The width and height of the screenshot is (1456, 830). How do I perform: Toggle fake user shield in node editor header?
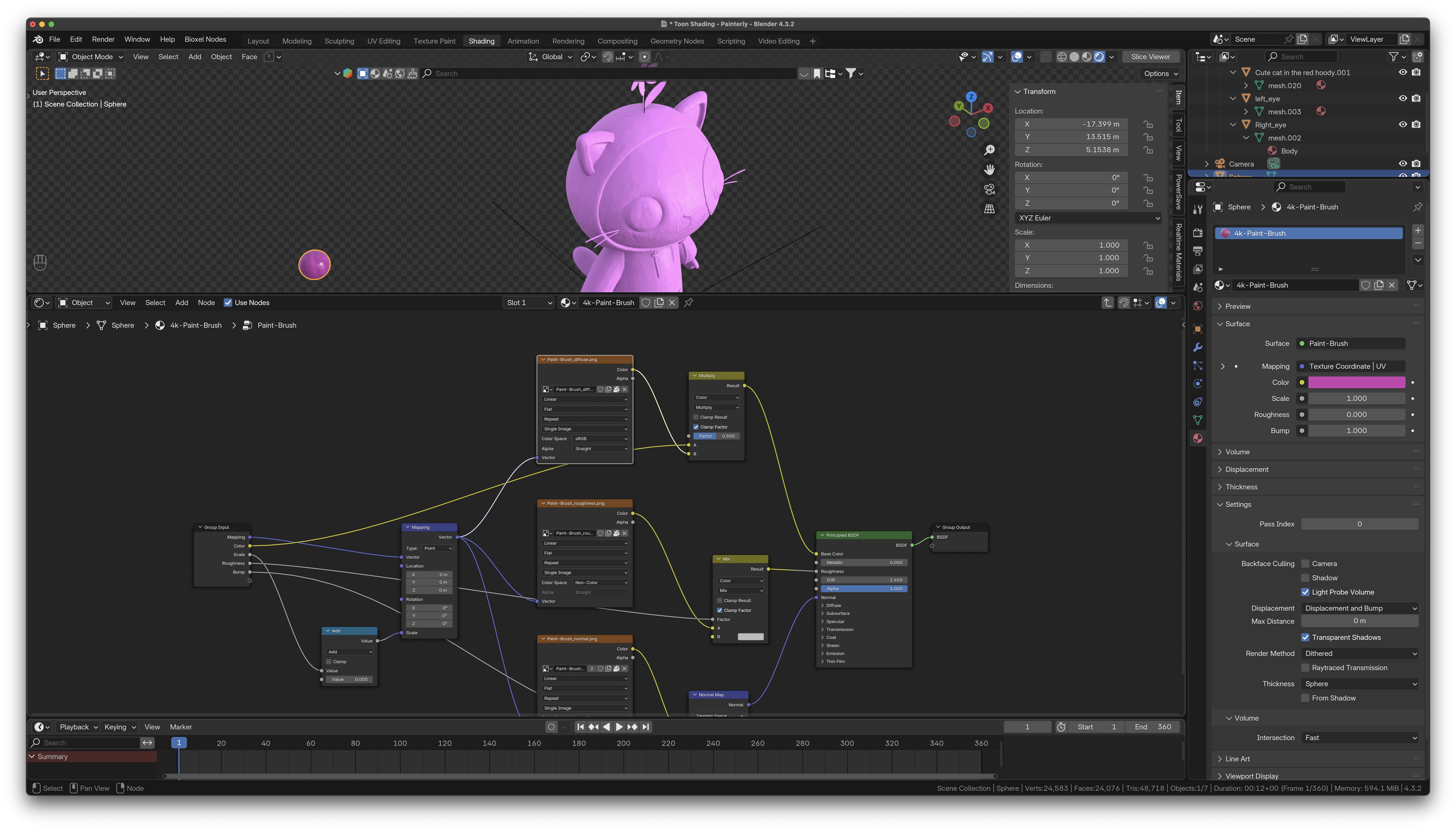point(646,303)
